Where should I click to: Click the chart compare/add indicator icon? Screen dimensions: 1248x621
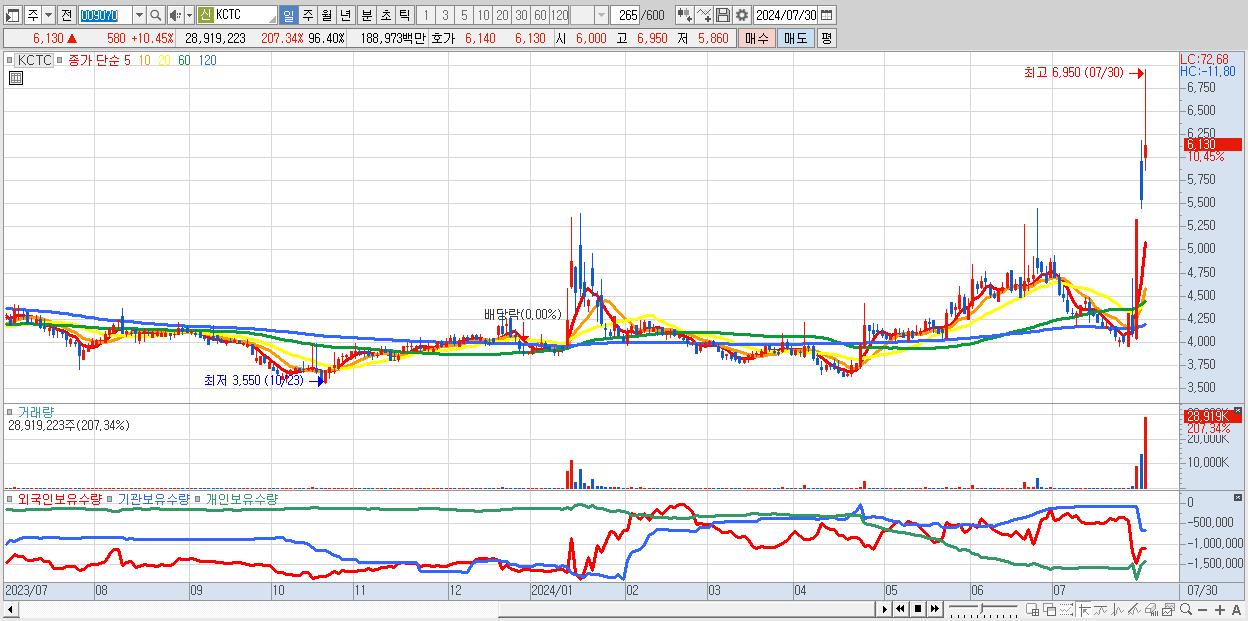point(684,15)
